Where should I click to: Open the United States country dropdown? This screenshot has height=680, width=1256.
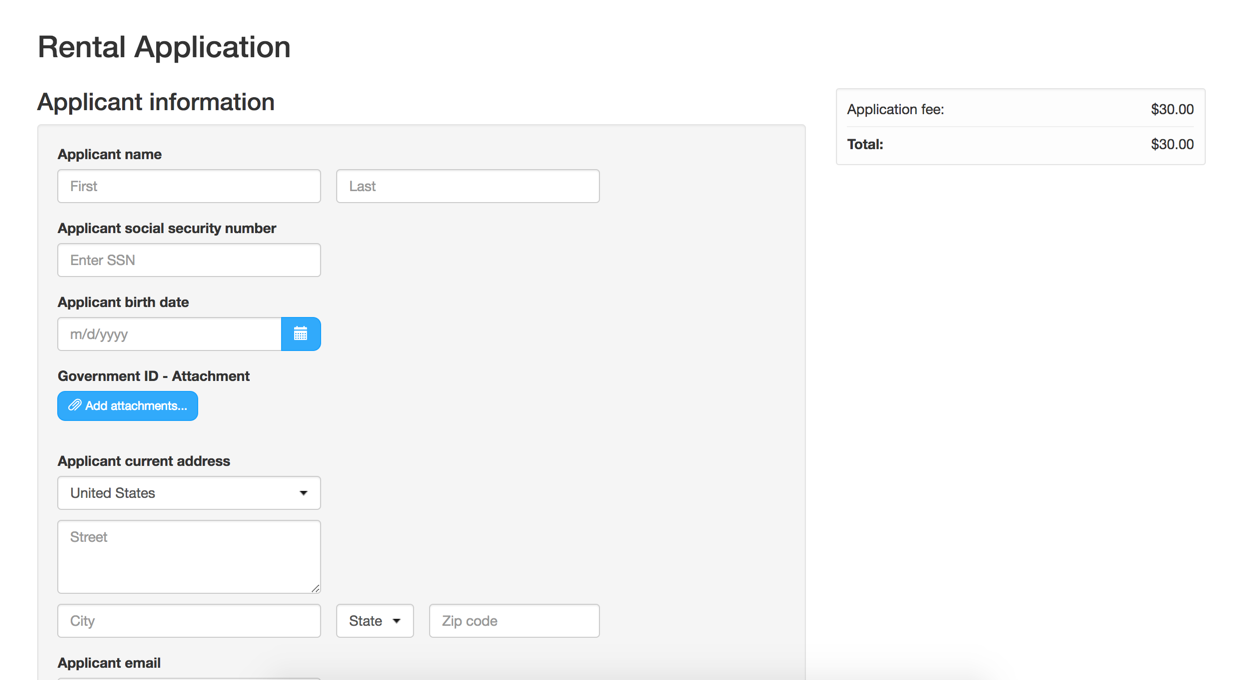(x=189, y=493)
